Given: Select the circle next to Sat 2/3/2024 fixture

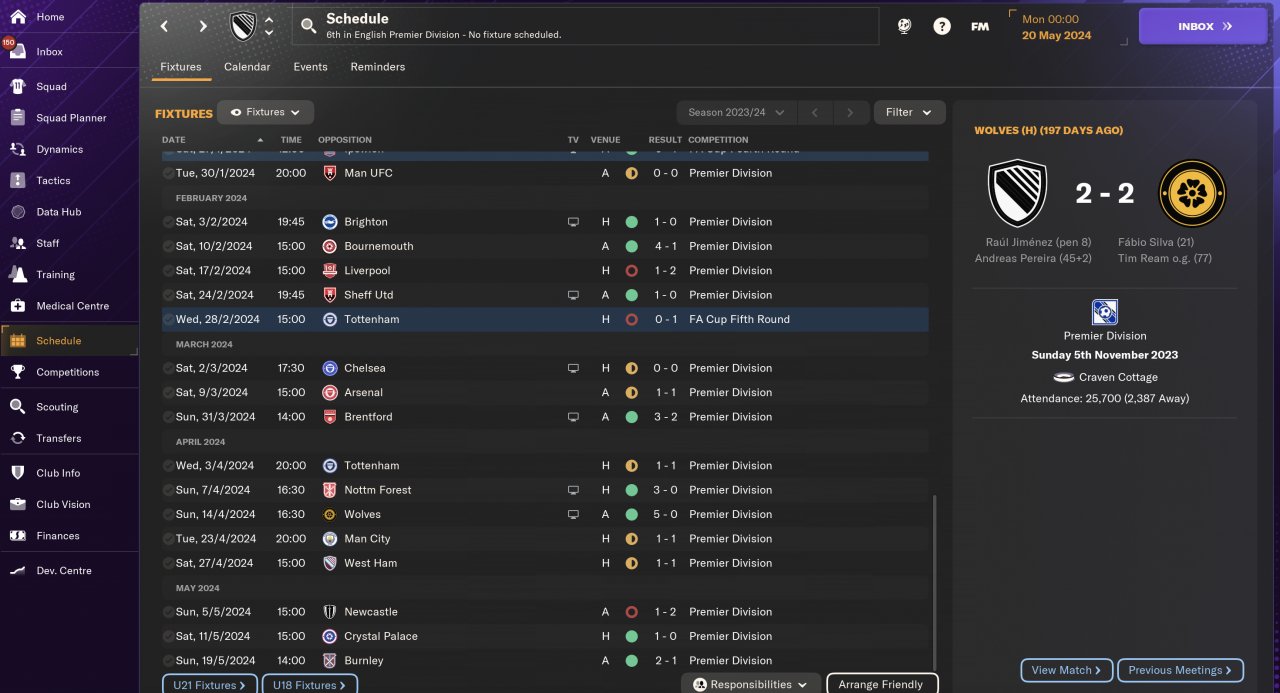Looking at the screenshot, I should coord(168,368).
